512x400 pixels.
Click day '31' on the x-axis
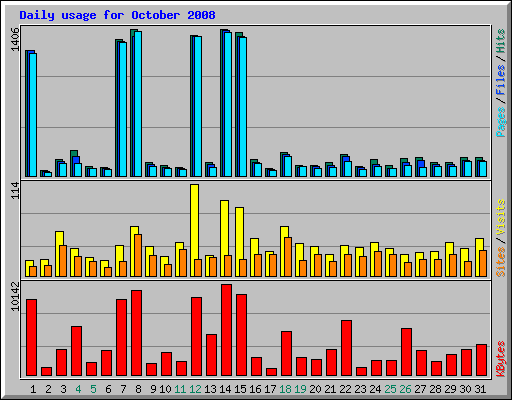[480, 389]
